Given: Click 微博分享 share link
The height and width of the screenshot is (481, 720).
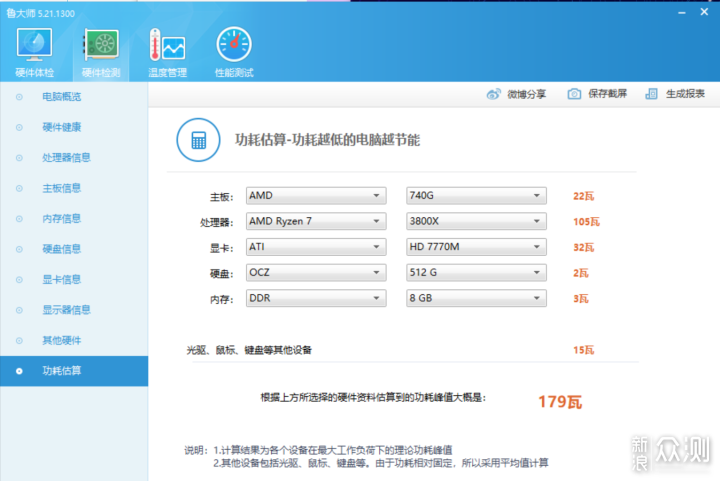Looking at the screenshot, I should (527, 95).
